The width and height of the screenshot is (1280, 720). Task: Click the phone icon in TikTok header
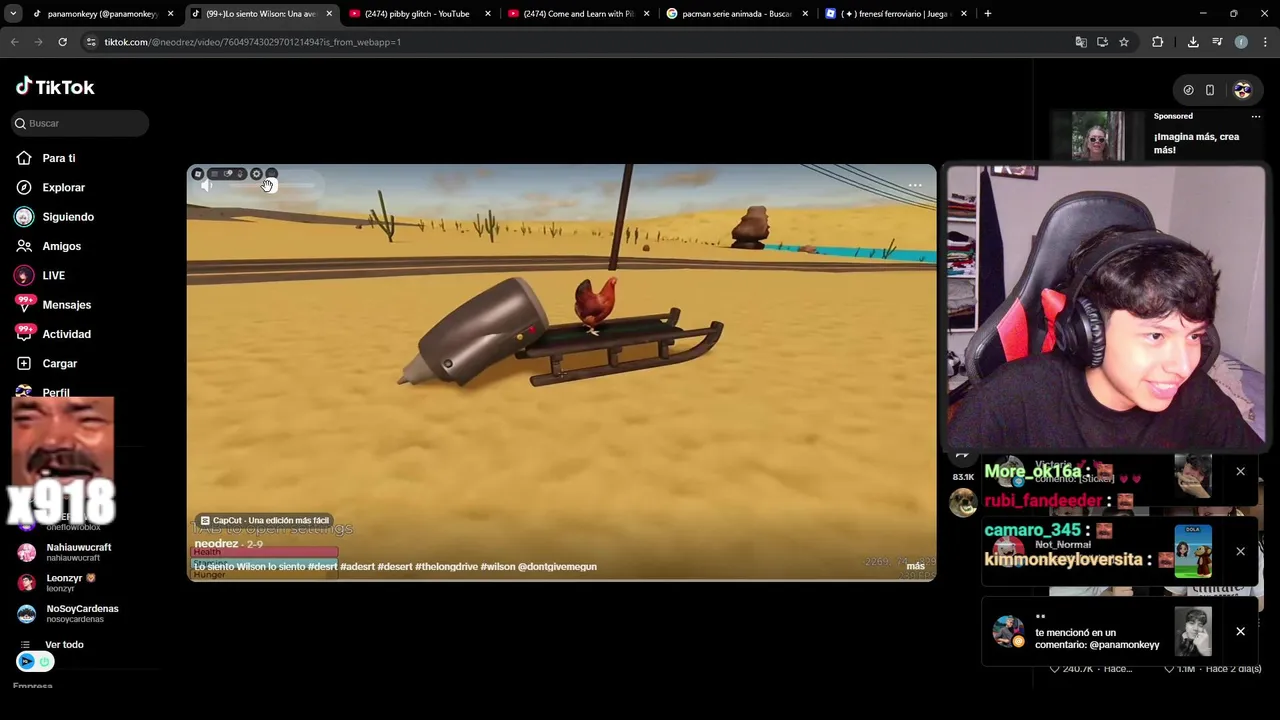[x=1210, y=90]
